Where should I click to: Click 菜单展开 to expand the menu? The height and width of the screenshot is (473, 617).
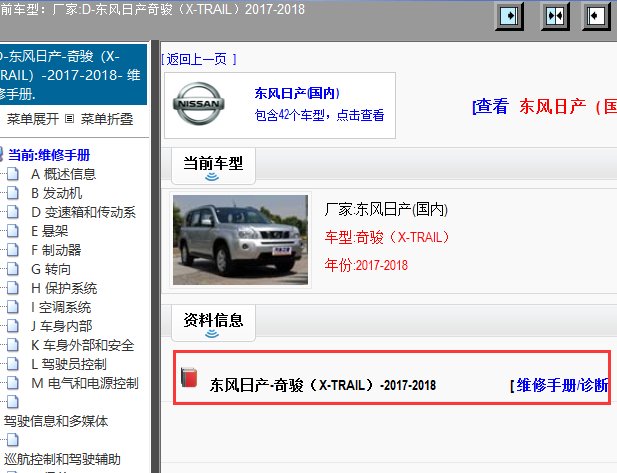pos(33,119)
